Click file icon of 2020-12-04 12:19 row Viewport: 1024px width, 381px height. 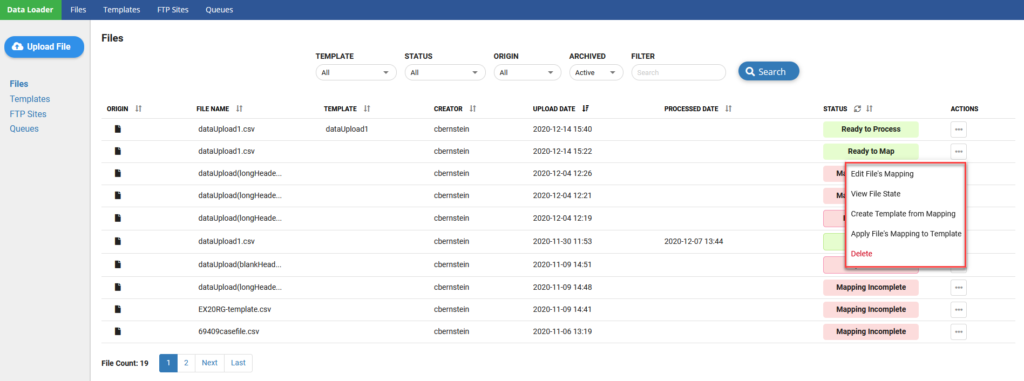118,218
